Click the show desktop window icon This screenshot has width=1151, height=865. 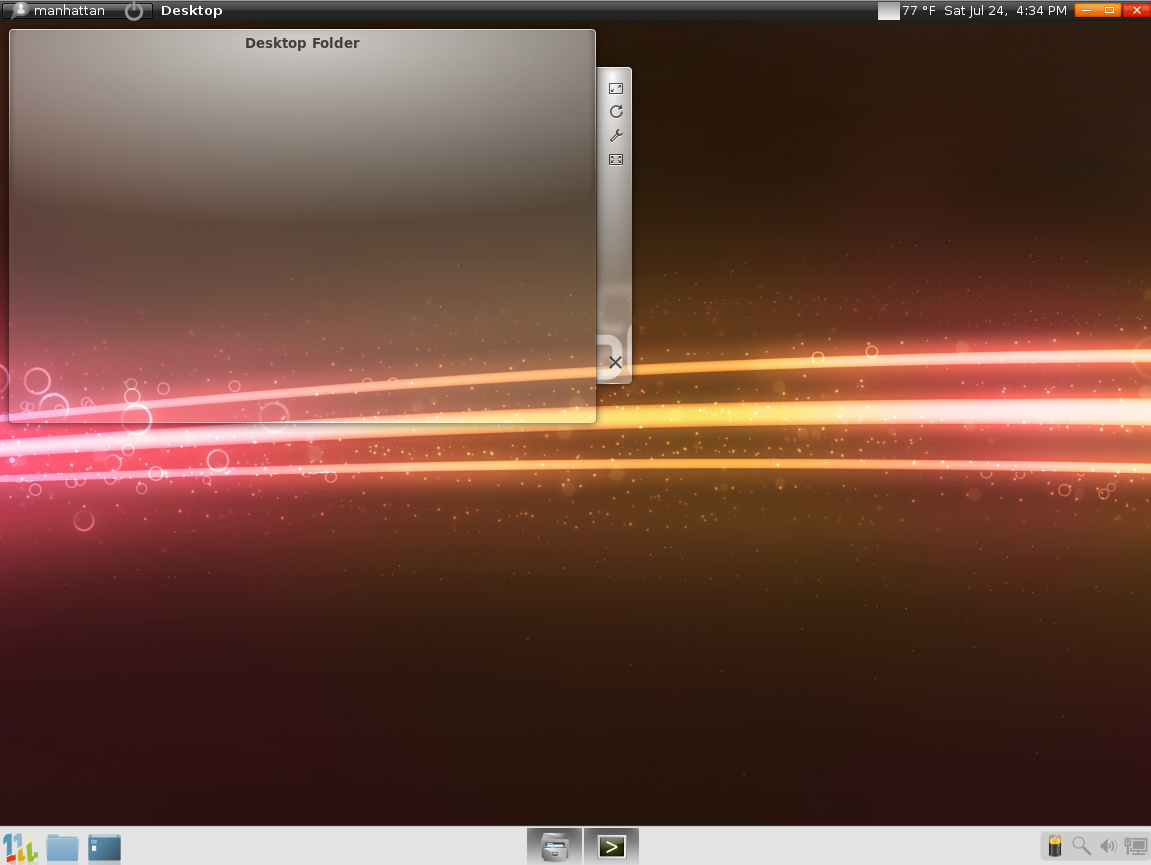104,847
